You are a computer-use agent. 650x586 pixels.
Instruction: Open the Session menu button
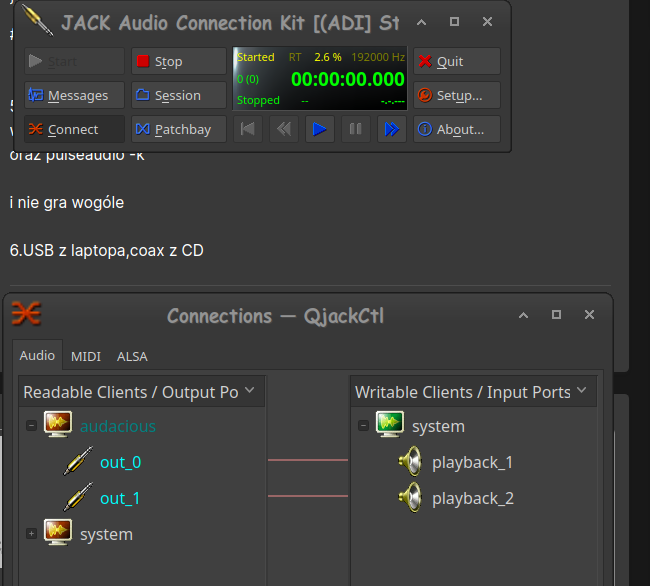tap(179, 95)
